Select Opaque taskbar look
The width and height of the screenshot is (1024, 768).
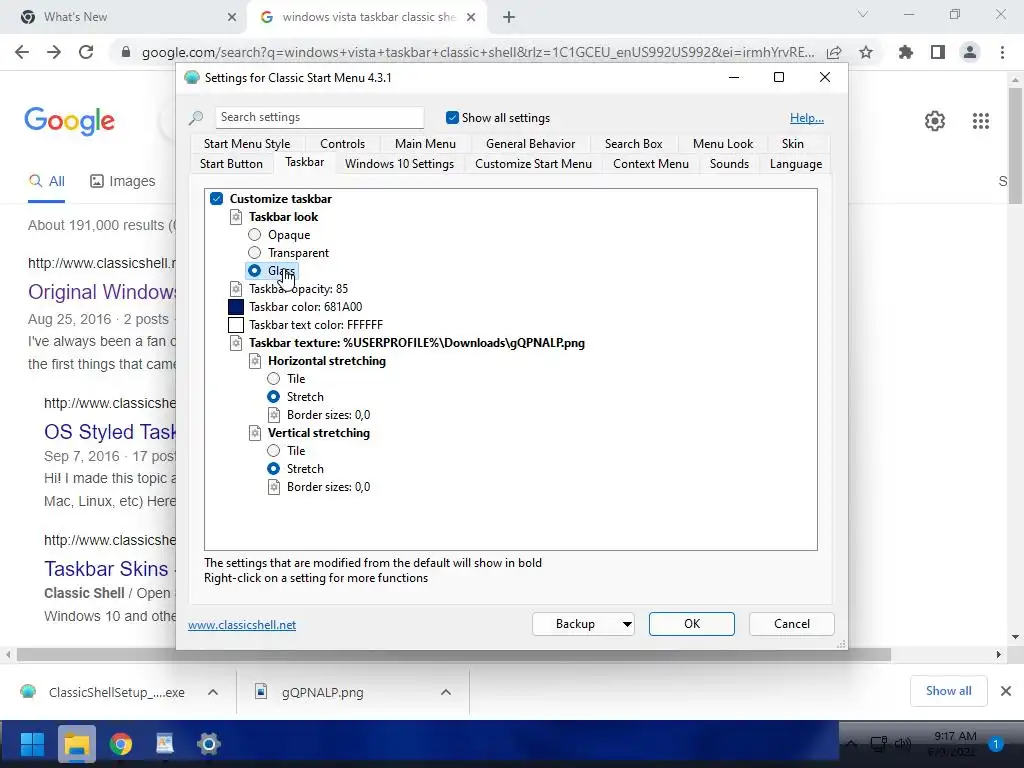point(255,235)
